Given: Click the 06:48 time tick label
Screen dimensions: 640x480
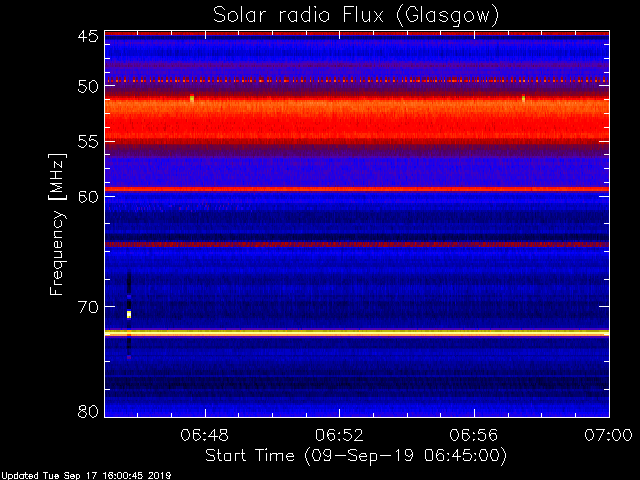Looking at the screenshot, I should click(205, 435).
